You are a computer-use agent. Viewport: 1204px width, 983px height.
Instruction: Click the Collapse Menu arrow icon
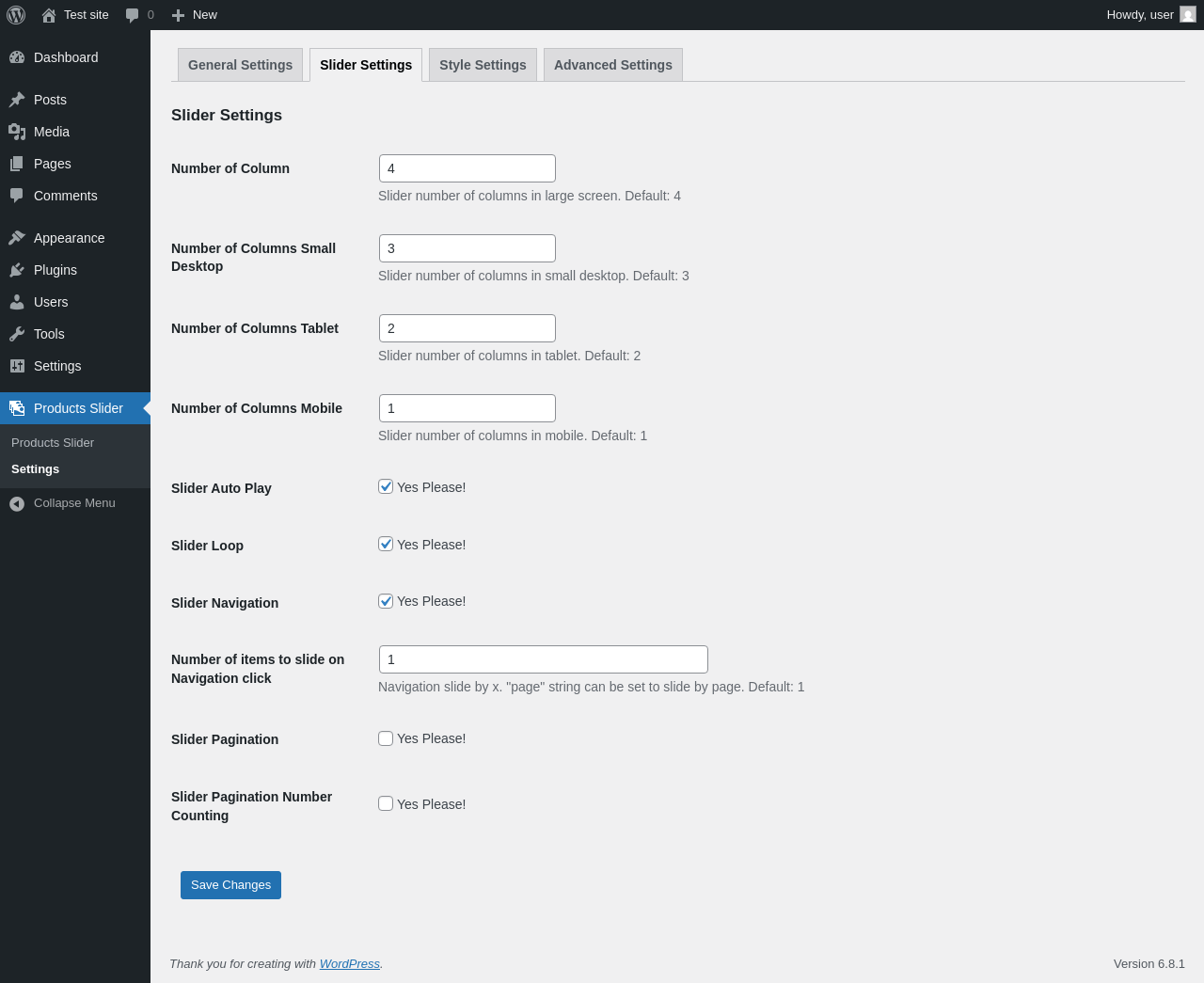click(x=17, y=503)
